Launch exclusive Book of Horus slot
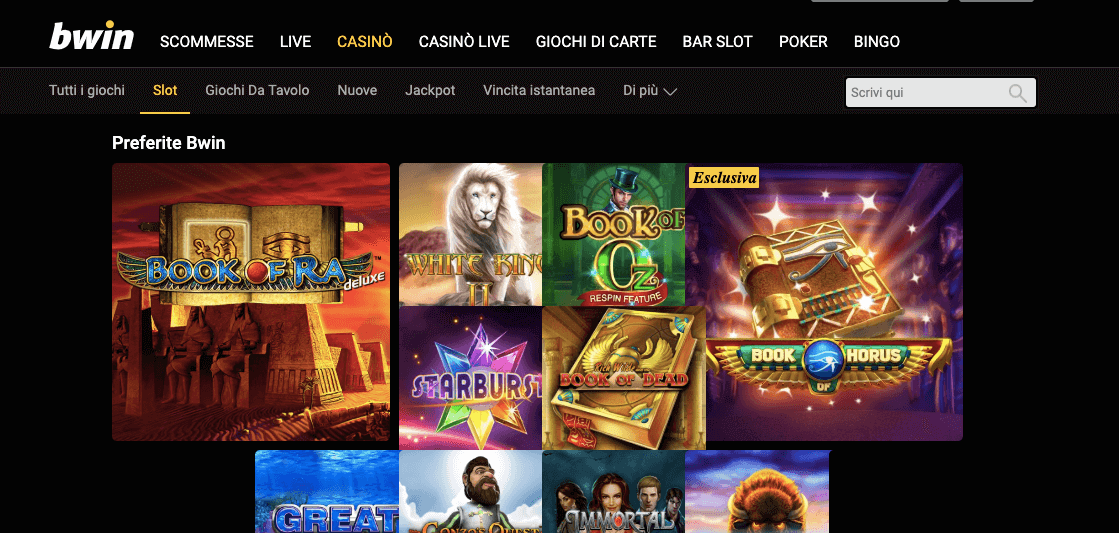Viewport: 1119px width, 533px height. pos(824,302)
